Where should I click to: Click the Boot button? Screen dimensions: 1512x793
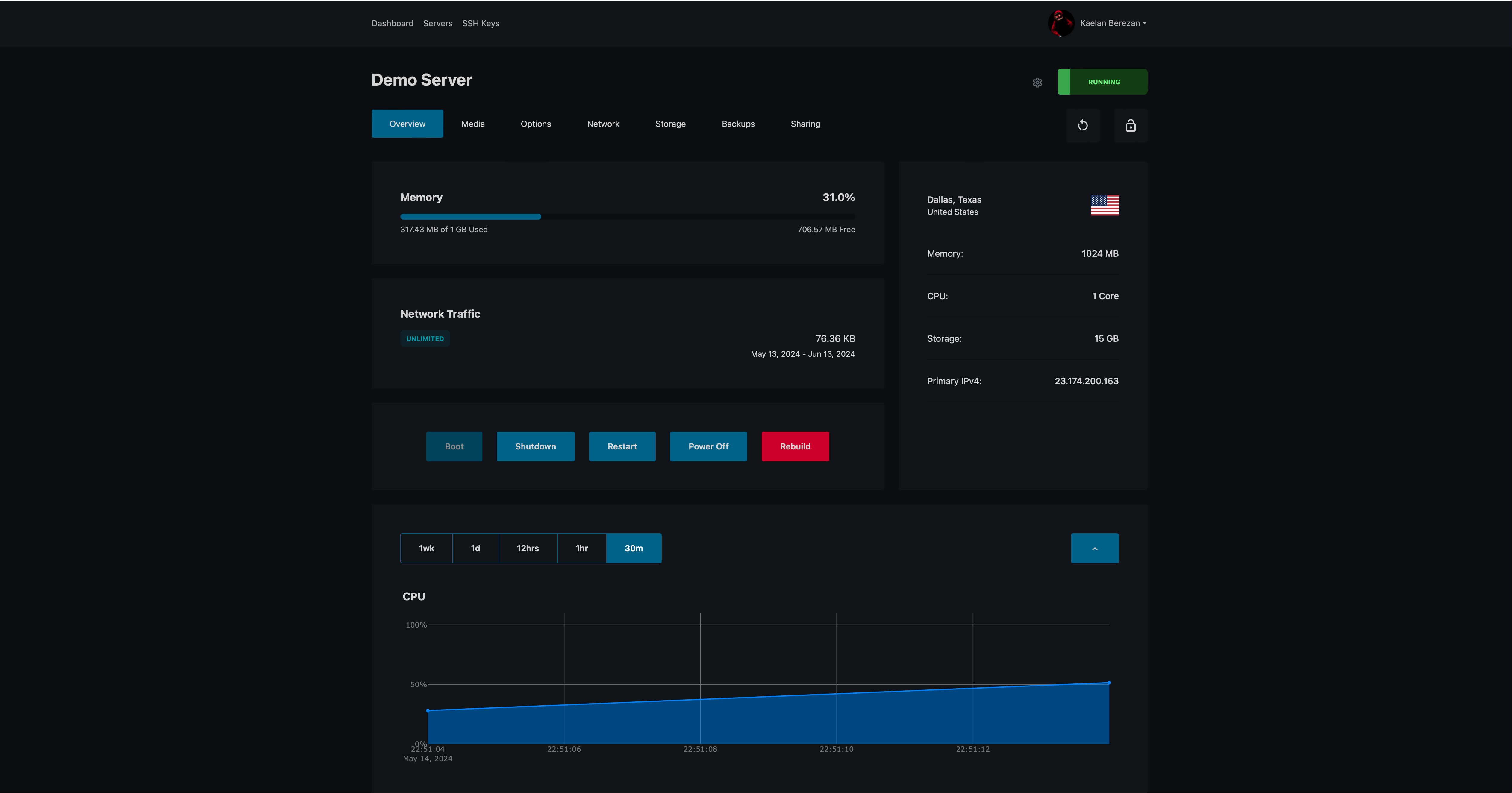tap(454, 446)
